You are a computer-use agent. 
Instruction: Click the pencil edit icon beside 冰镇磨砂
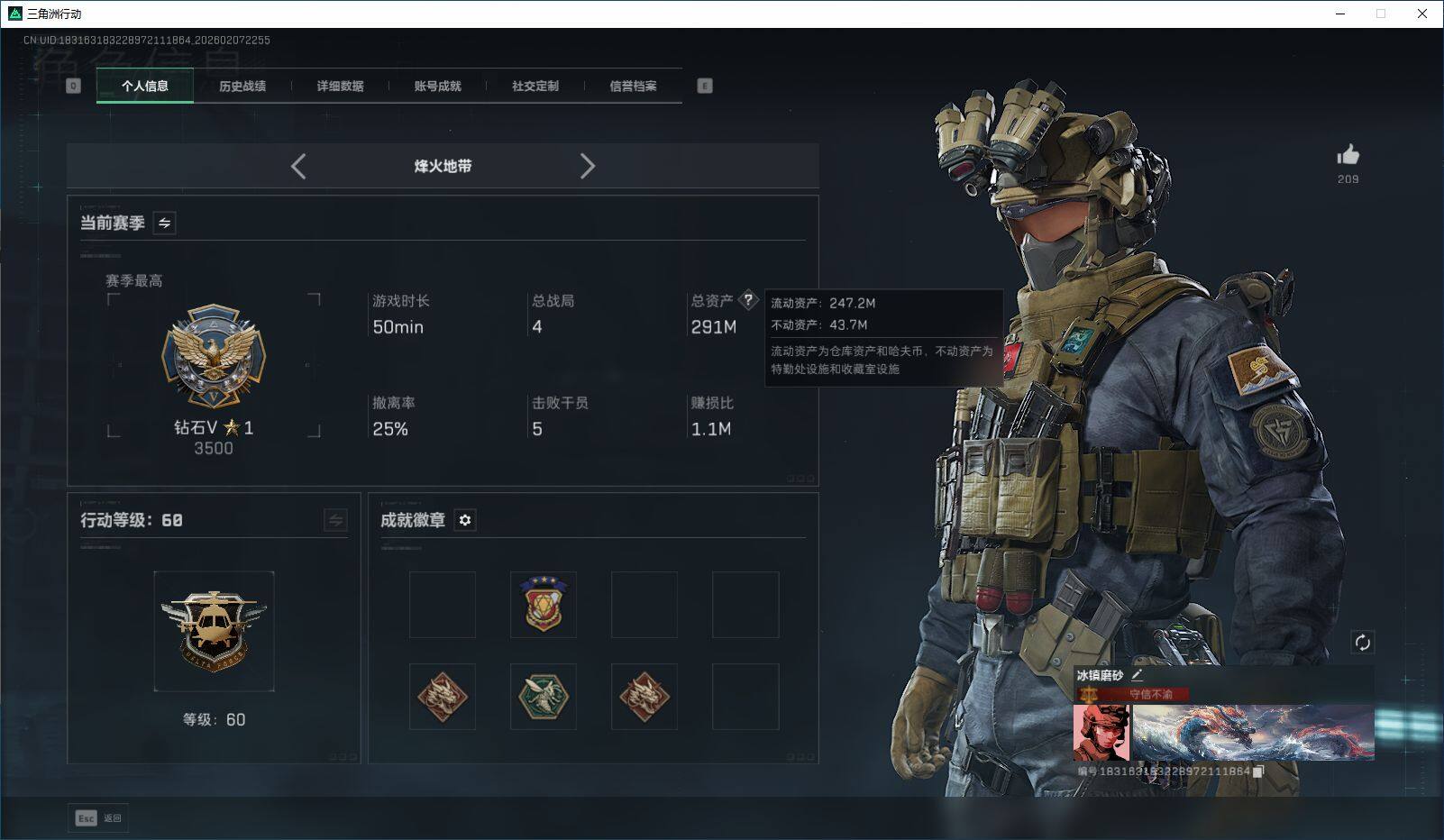point(1138,673)
